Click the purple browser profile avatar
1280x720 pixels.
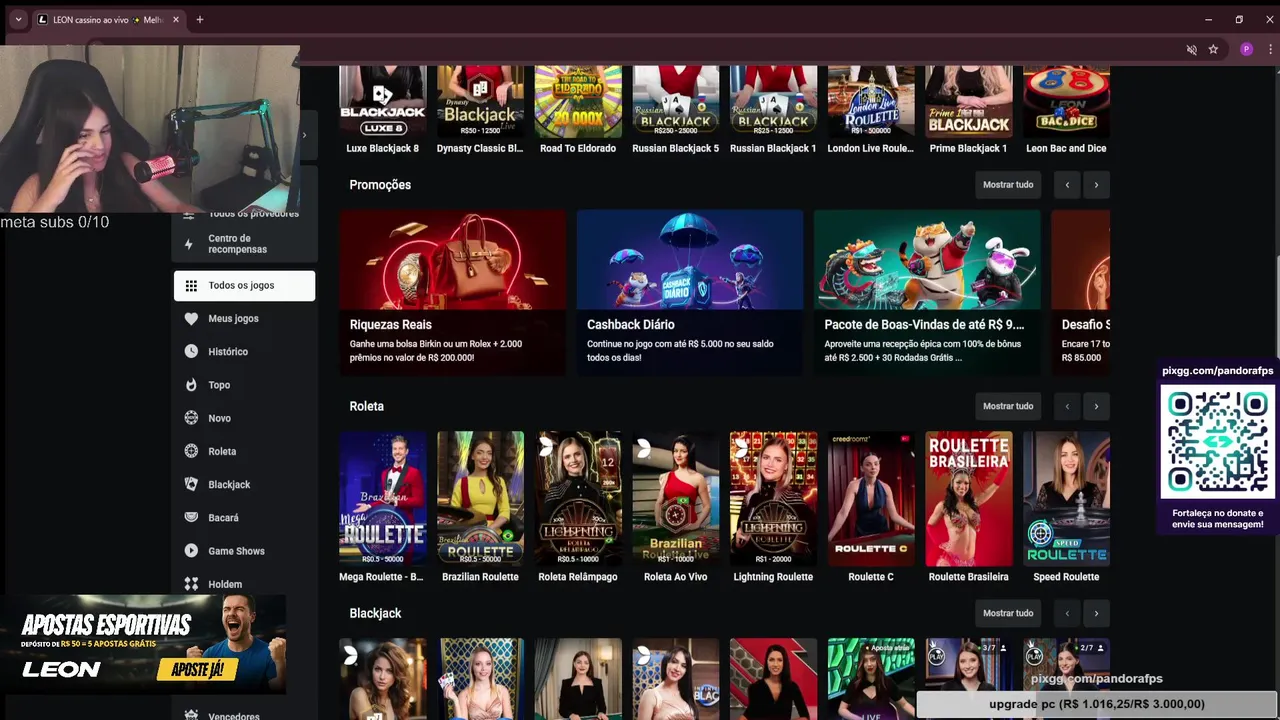[x=1246, y=49]
